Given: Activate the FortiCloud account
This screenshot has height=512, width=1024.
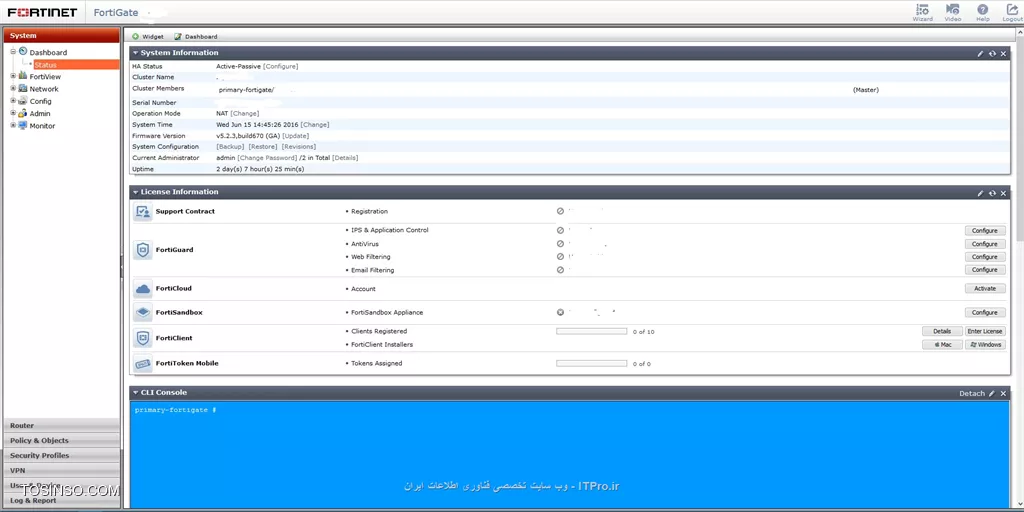Looking at the screenshot, I should pos(985,289).
